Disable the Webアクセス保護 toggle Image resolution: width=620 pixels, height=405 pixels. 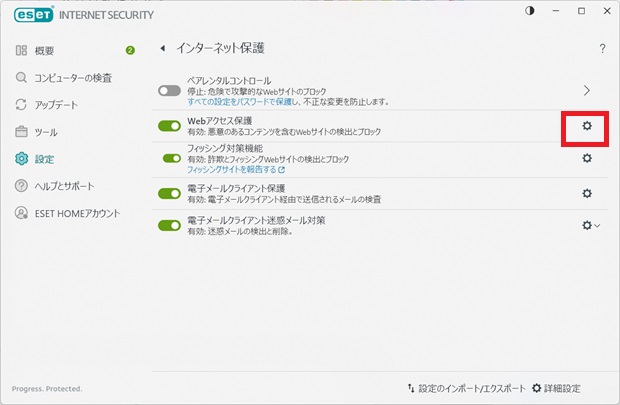point(169,126)
